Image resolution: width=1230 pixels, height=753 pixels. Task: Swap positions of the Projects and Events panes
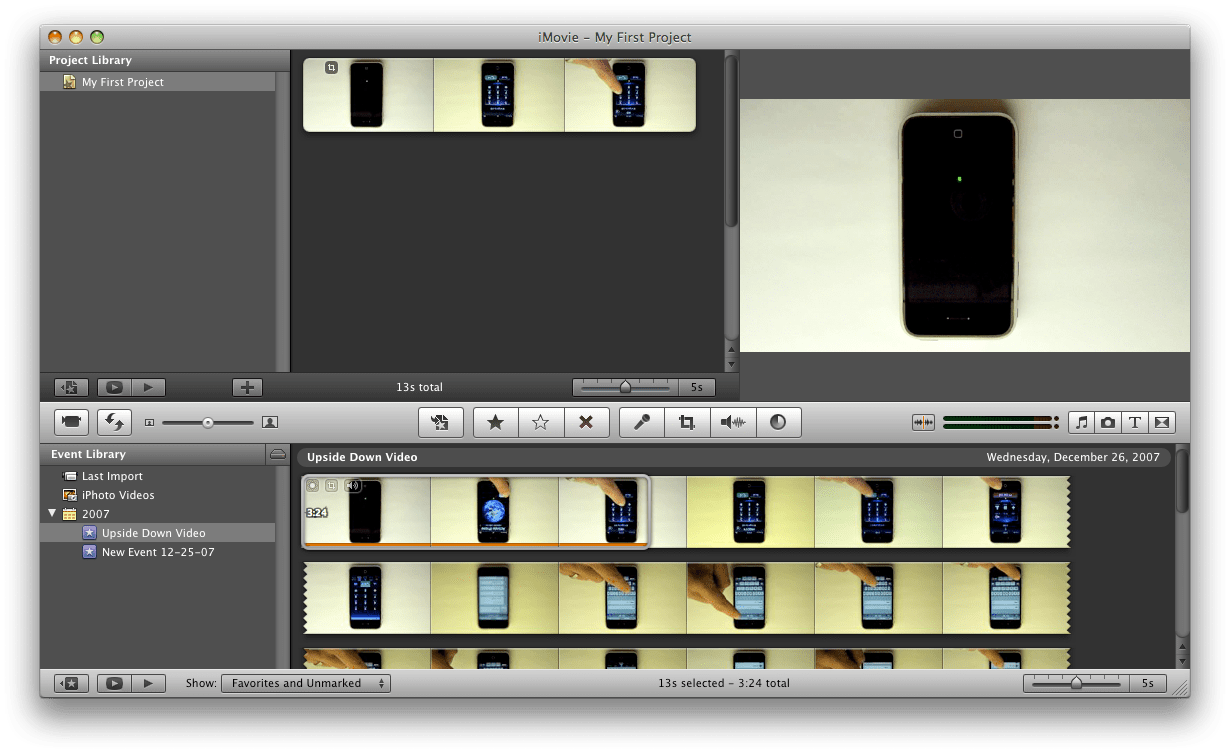[x=114, y=422]
